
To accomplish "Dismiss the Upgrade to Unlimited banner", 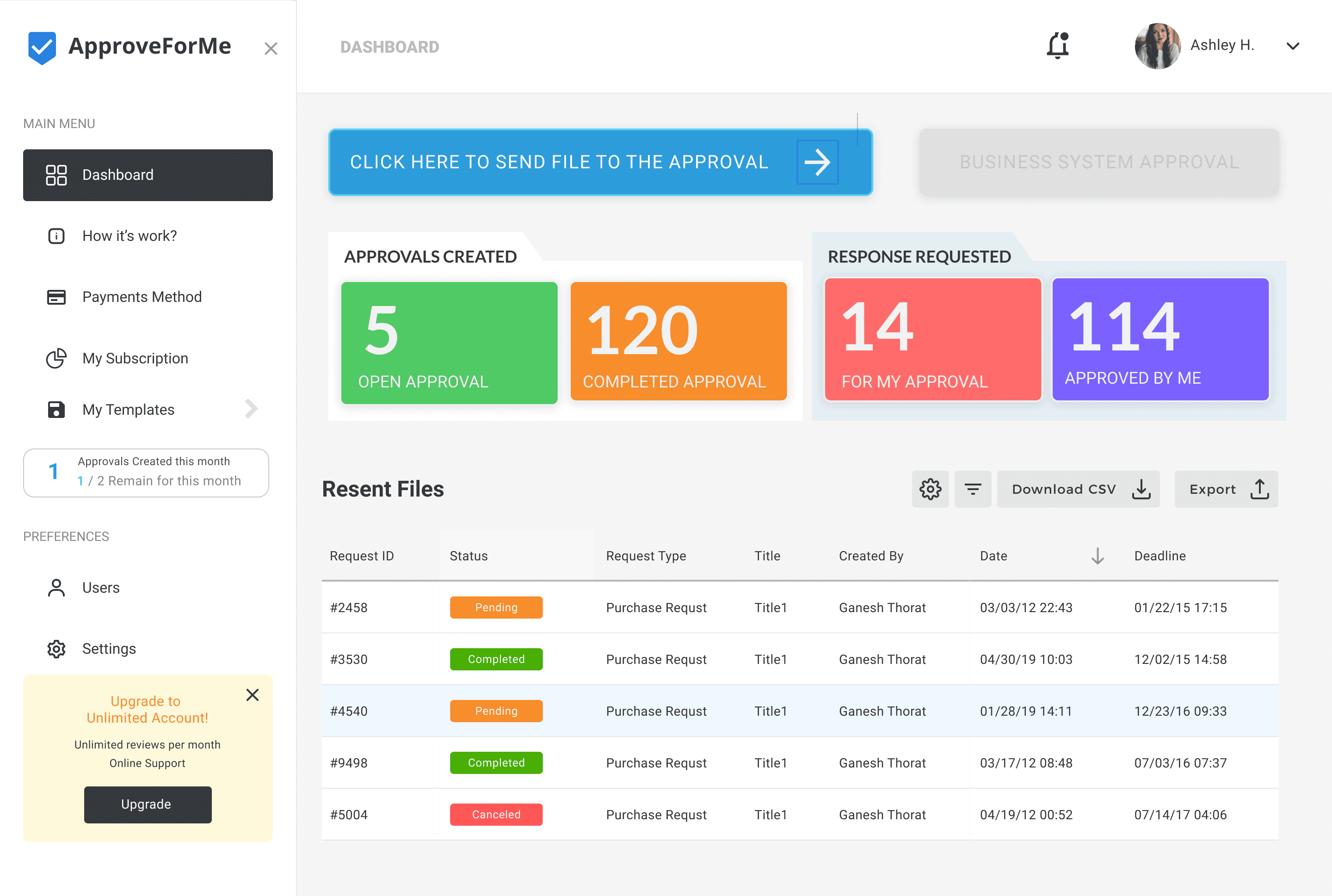I will pos(252,695).
